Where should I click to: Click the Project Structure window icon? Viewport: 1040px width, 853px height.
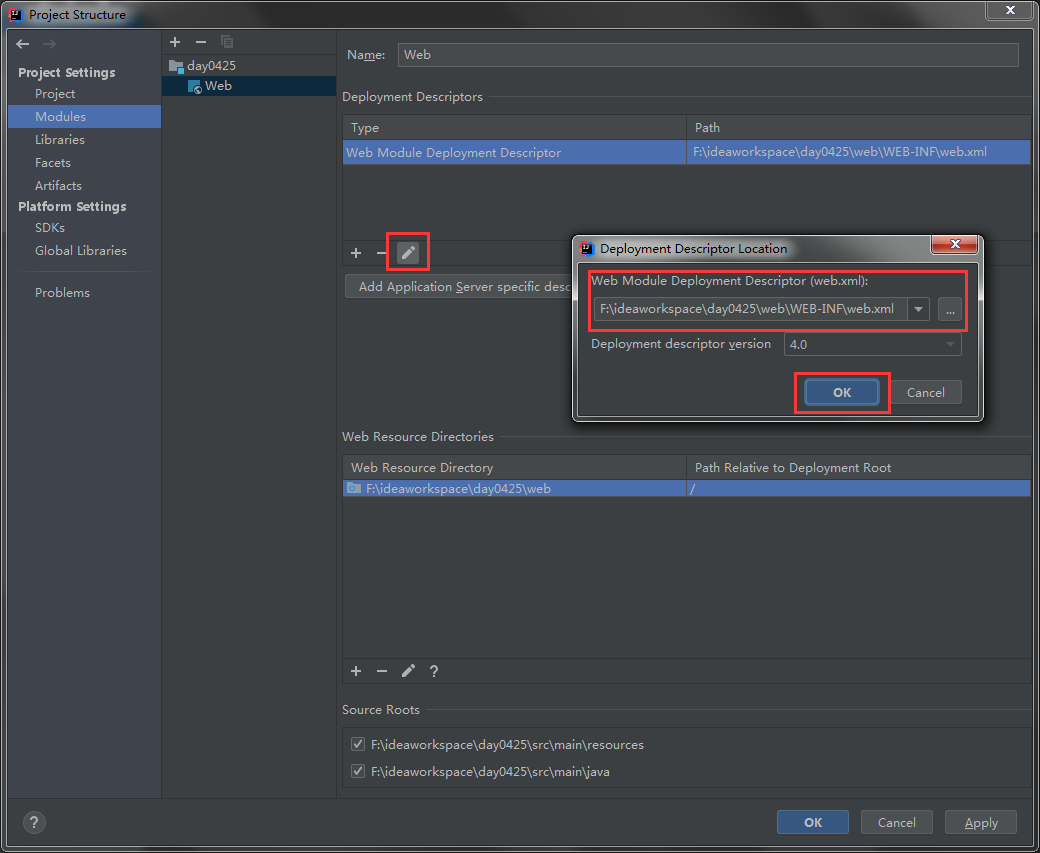[15, 14]
